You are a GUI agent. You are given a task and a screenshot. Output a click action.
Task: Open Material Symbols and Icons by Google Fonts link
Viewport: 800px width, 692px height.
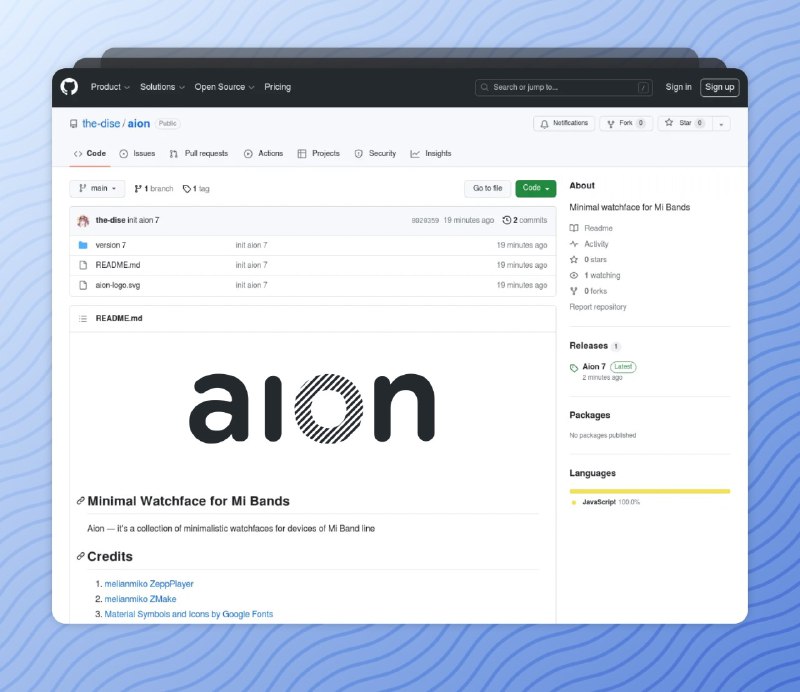189,614
